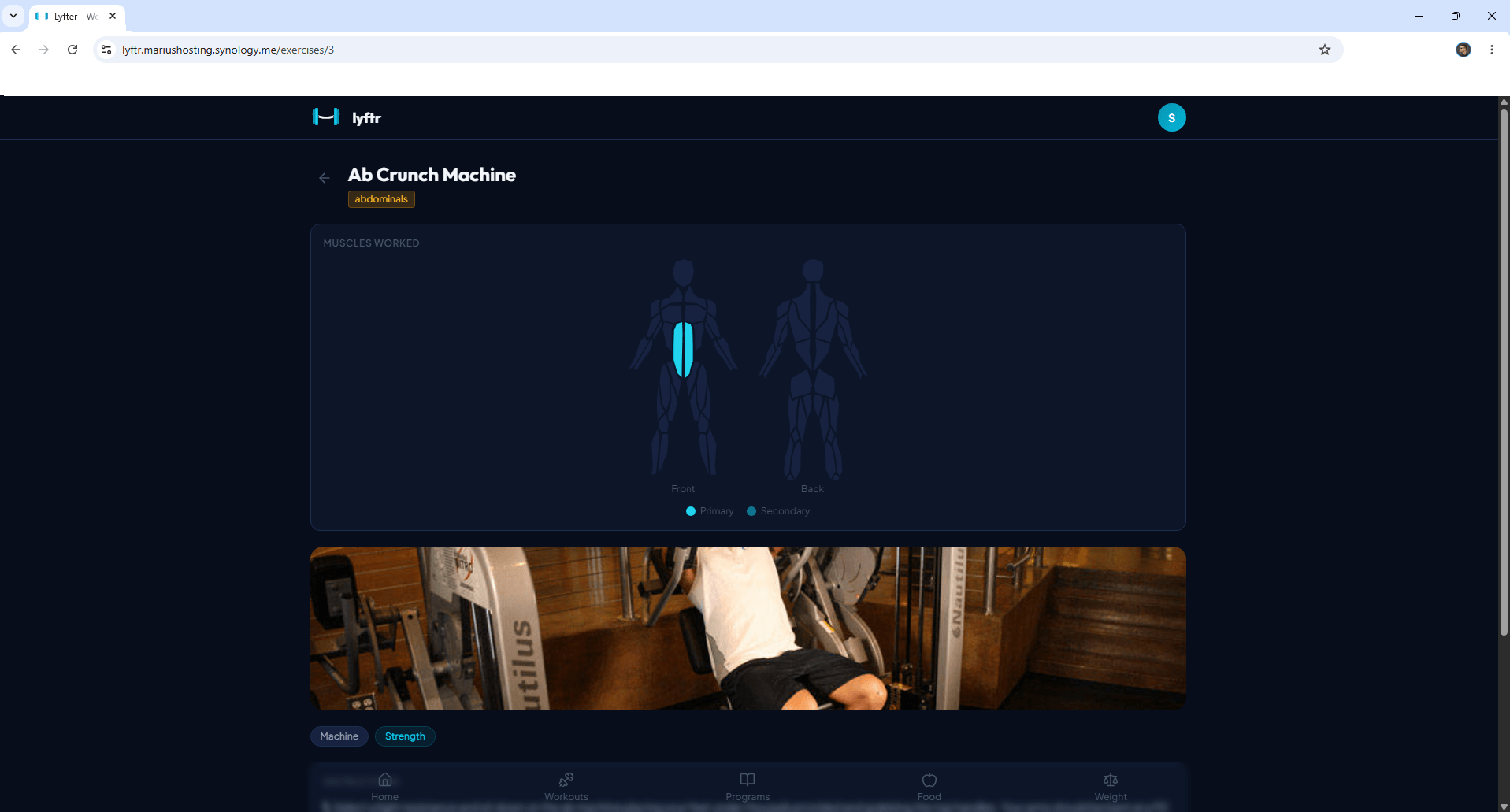1510x812 pixels.
Task: Click the address bar URL field
Action: [717, 50]
